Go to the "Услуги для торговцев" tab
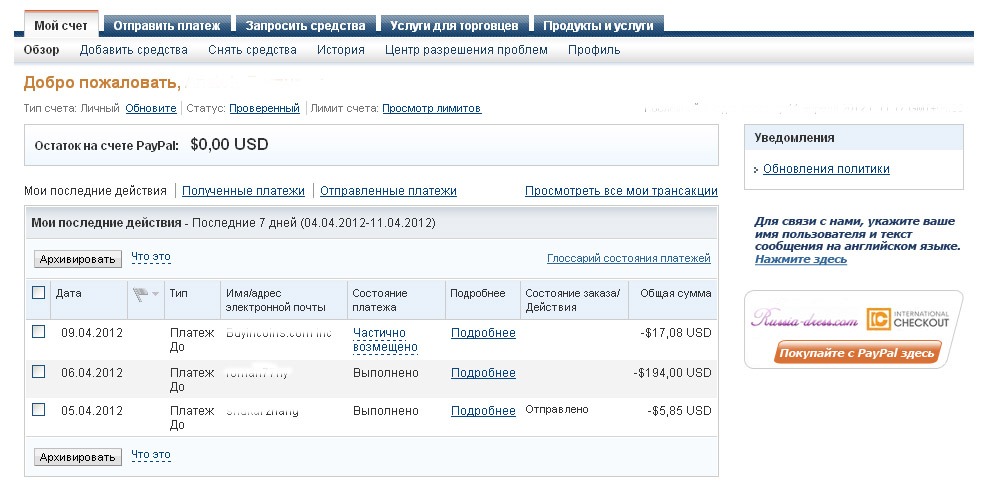Screen dimensions: 982x494 454,25
